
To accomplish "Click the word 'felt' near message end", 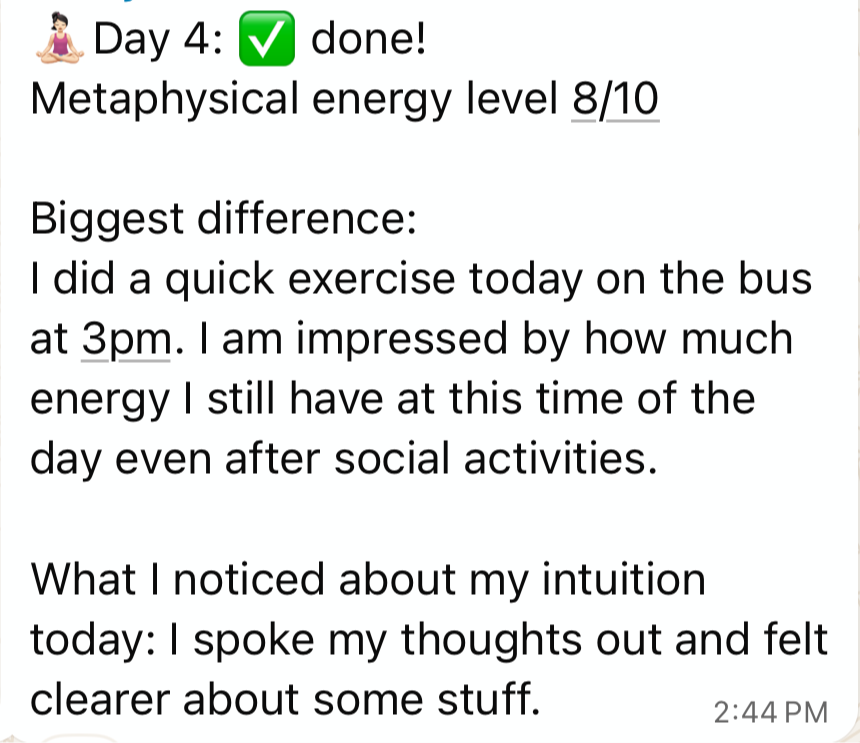I will 795,638.
